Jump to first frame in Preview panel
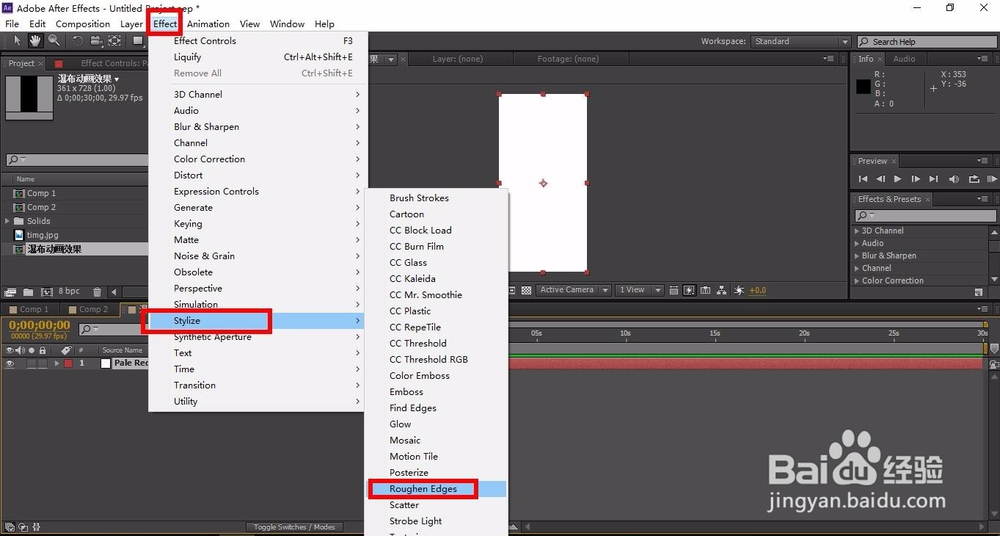Viewport: 1000px width, 536px height. coord(863,179)
